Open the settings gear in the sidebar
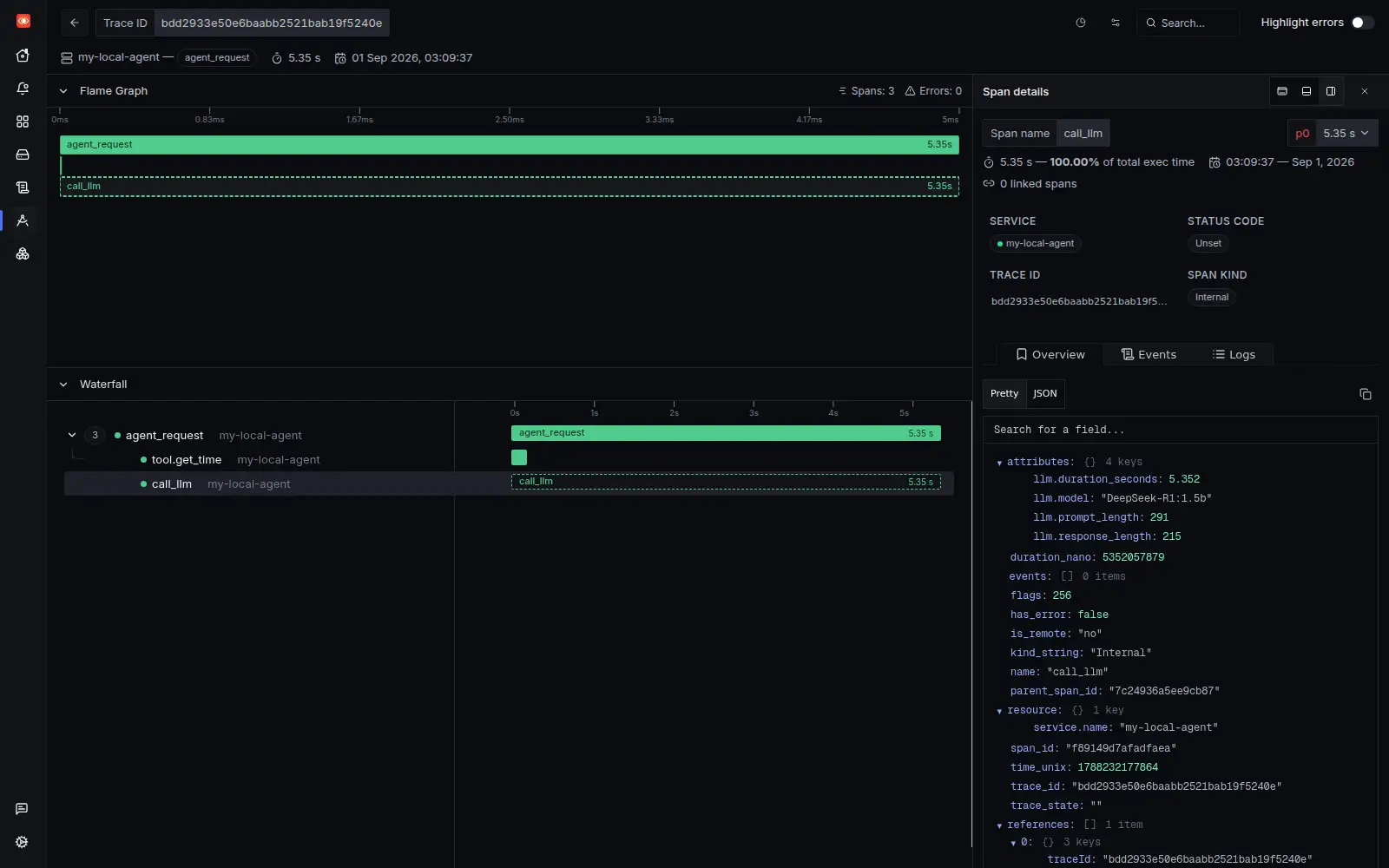The height and width of the screenshot is (868, 1389). click(x=22, y=842)
